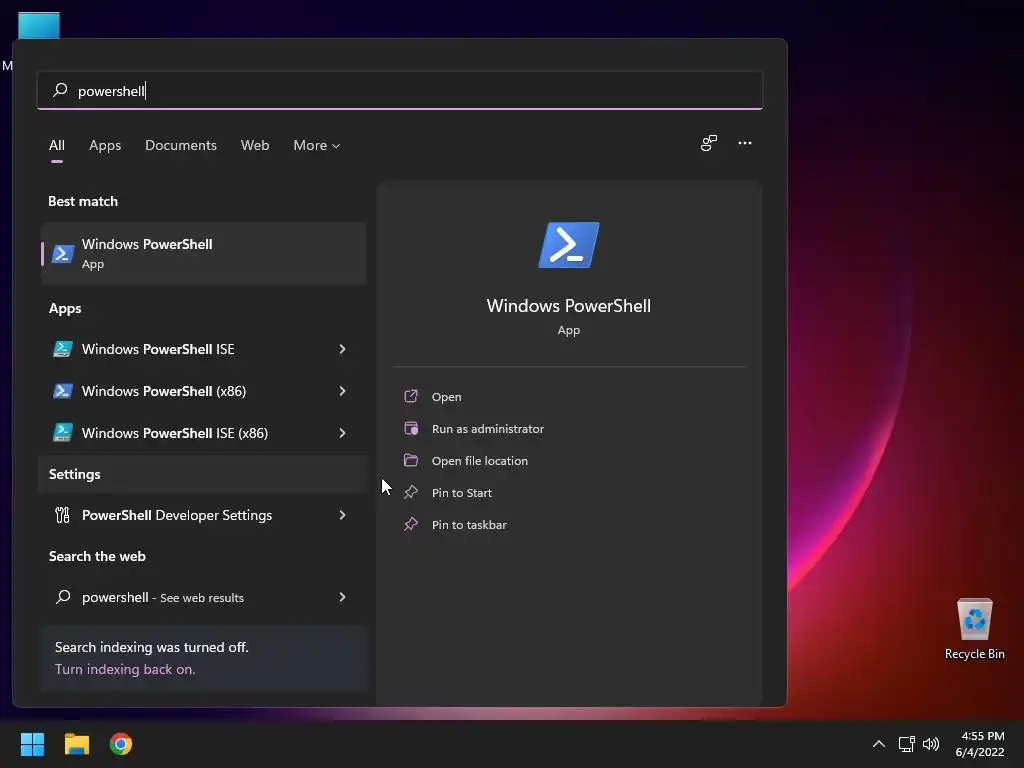This screenshot has height=768, width=1024.
Task: Launch File Explorer from taskbar
Action: pyautogui.click(x=76, y=744)
